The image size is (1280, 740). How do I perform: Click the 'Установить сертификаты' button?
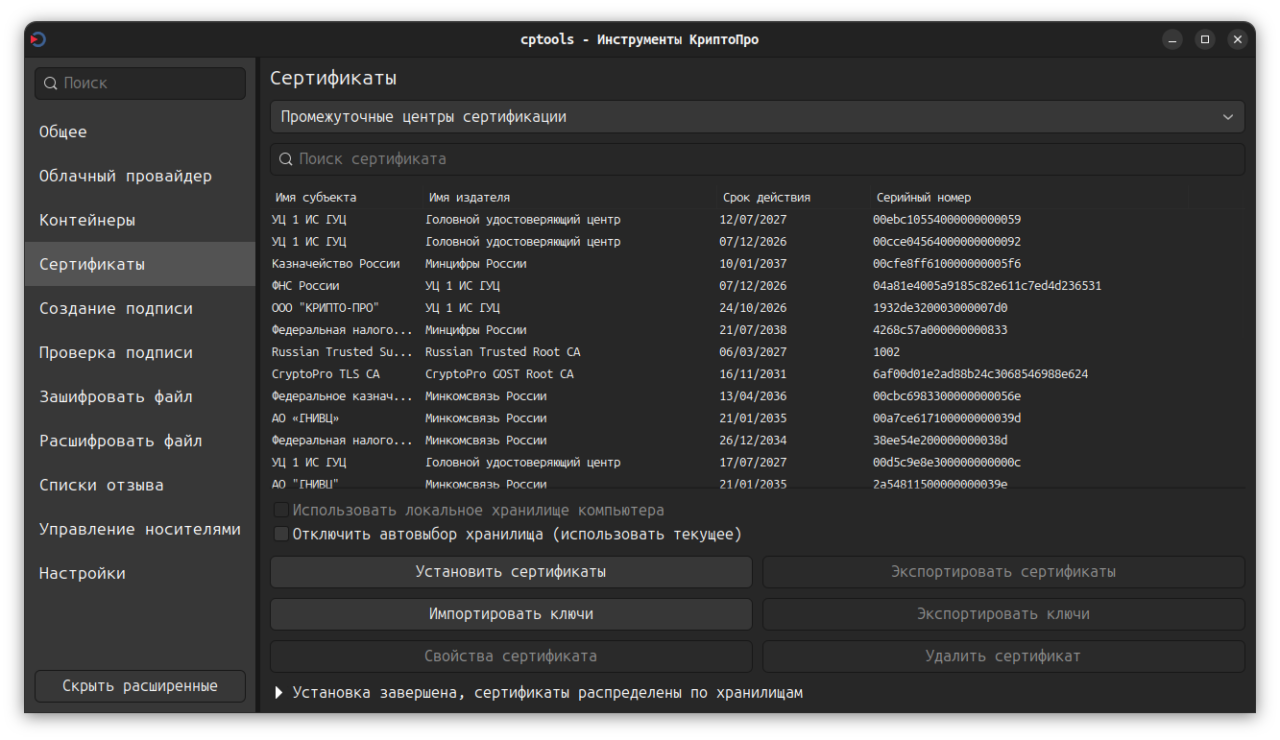pos(511,572)
